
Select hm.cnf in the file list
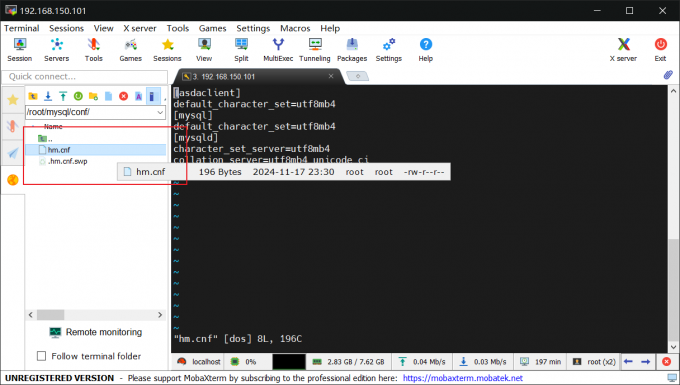point(95,150)
